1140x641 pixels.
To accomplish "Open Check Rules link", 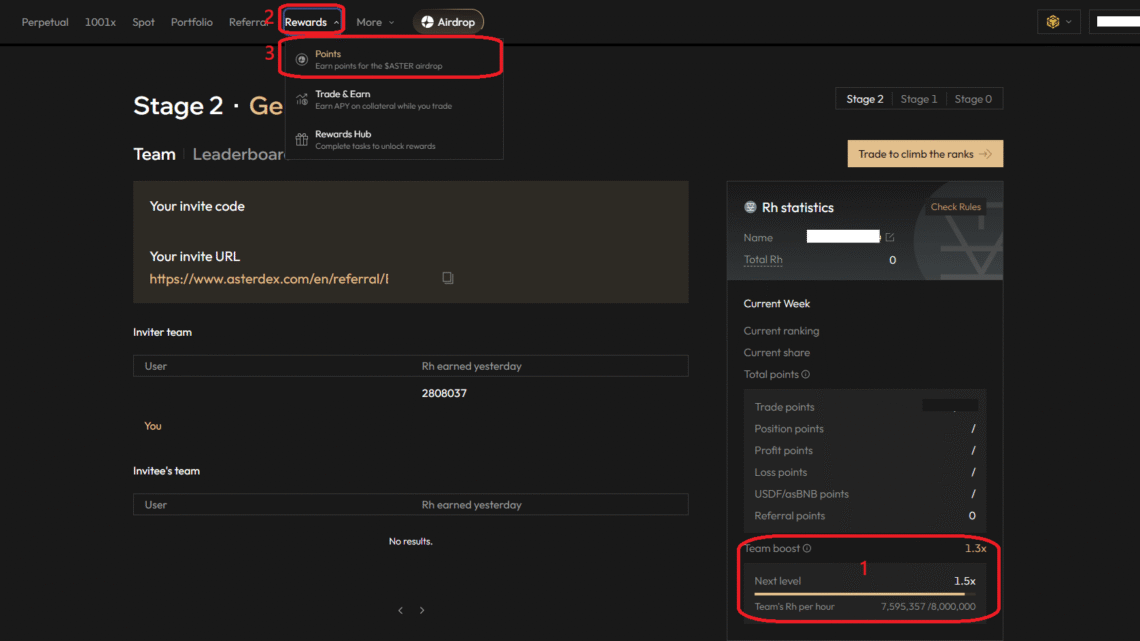I will tap(955, 207).
